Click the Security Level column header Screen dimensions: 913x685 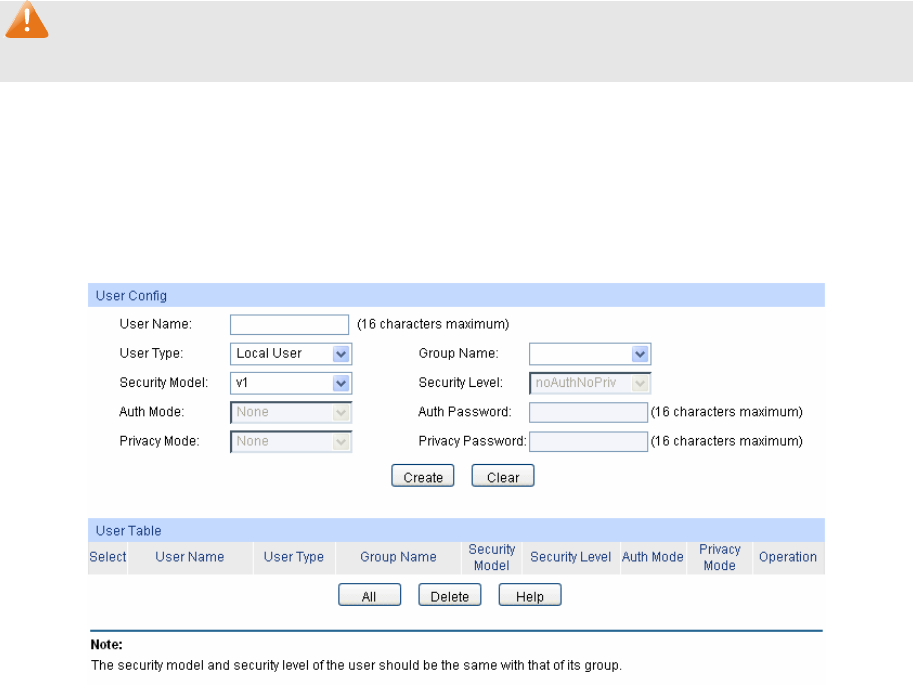coord(571,557)
